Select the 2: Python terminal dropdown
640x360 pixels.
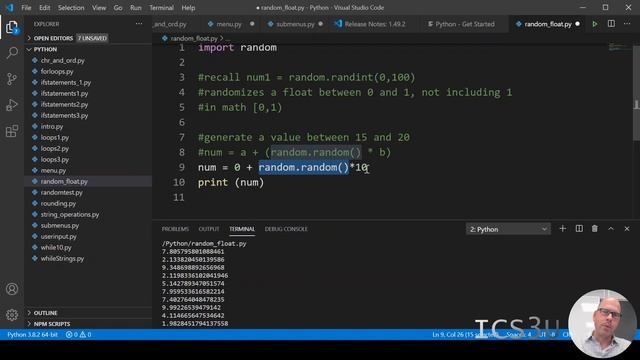[508, 229]
